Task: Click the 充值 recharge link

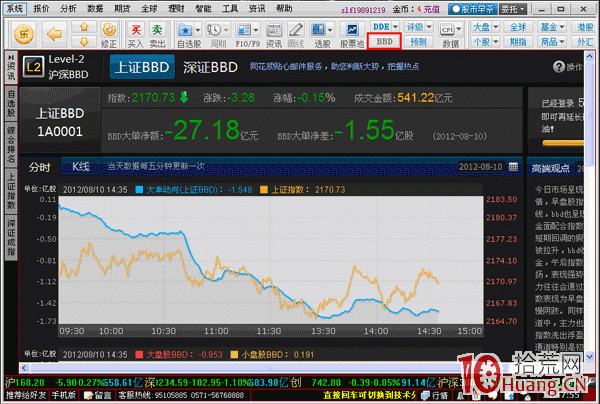Action: (432, 9)
